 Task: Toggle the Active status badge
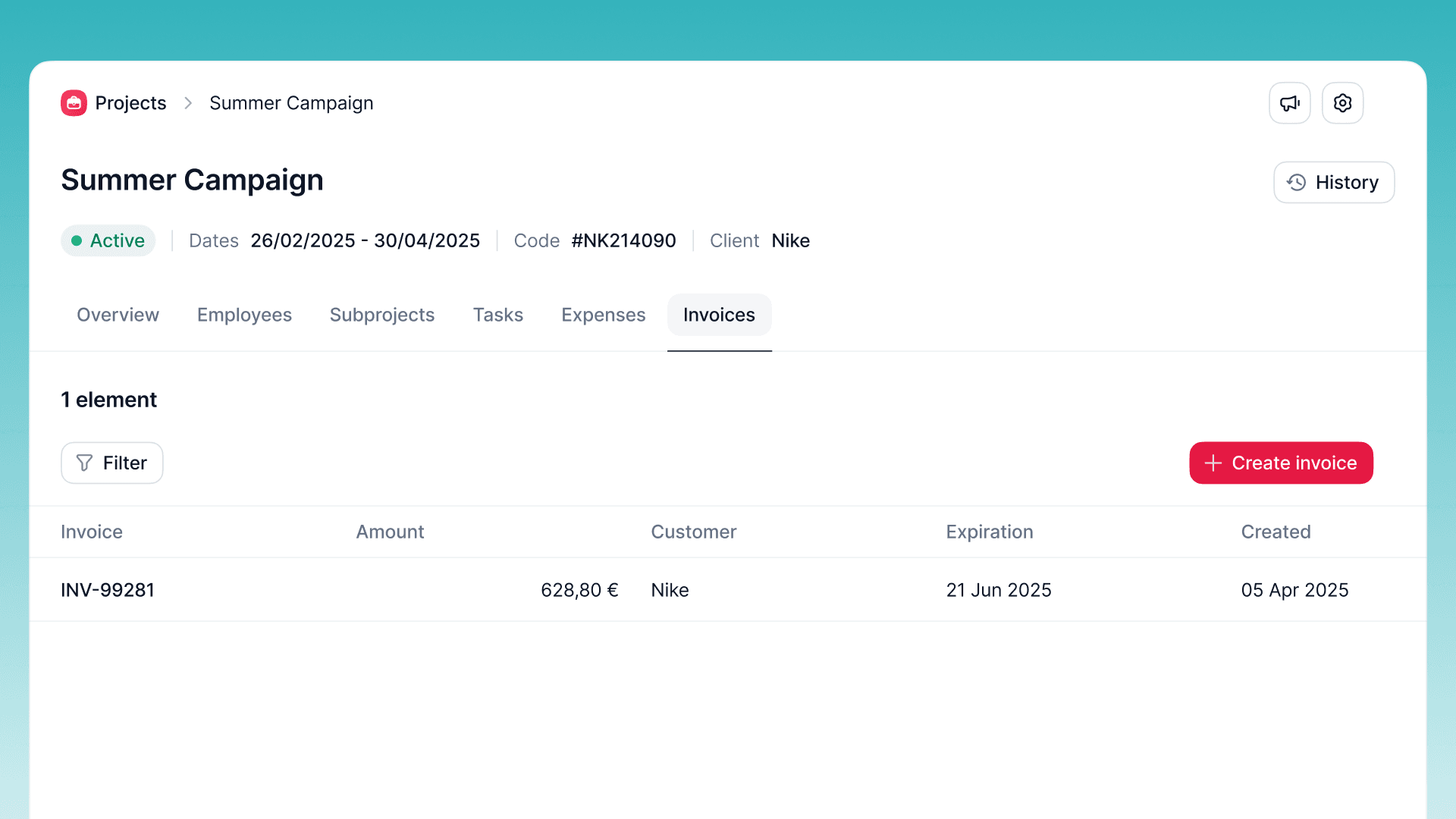(x=108, y=240)
